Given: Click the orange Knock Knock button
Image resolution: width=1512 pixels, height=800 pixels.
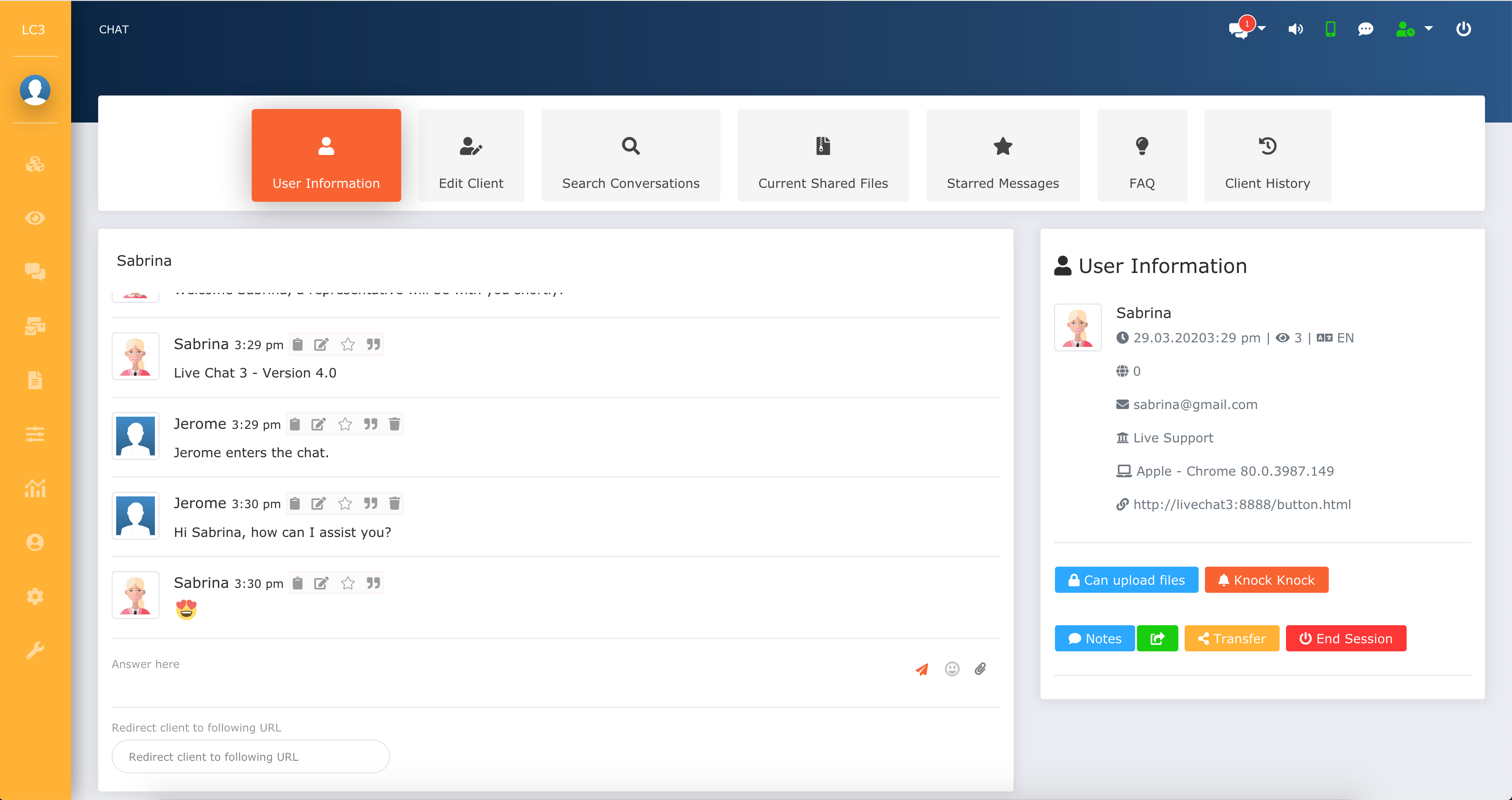Looking at the screenshot, I should pos(1266,580).
